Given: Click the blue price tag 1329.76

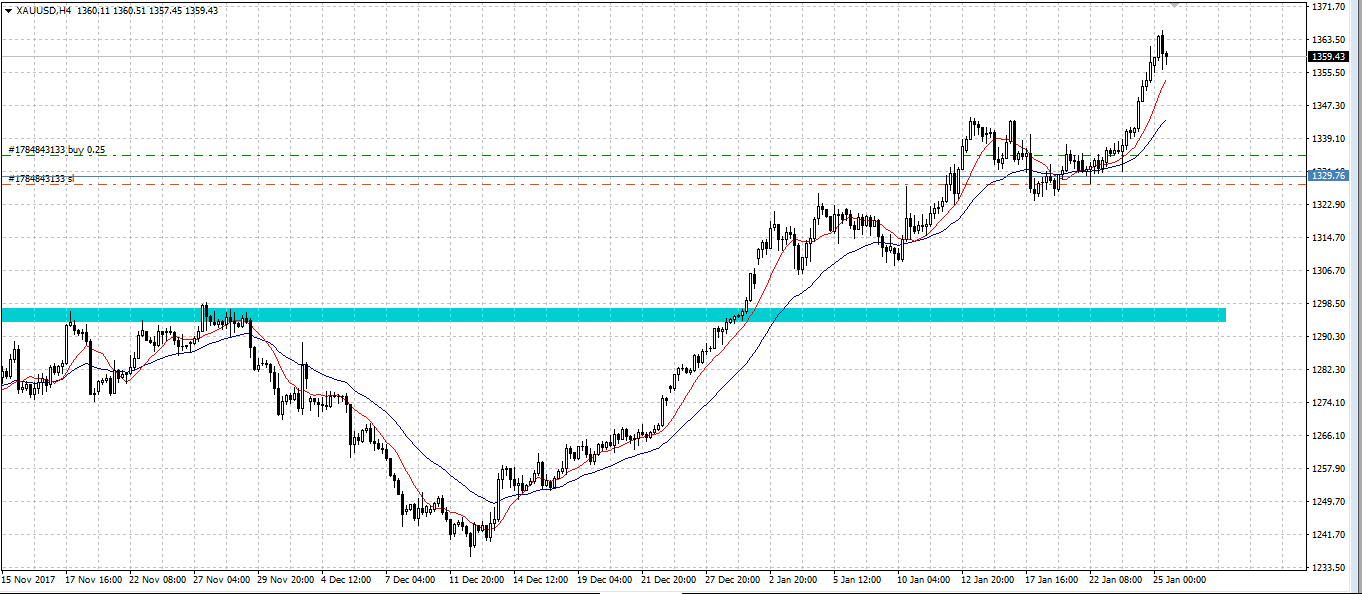Looking at the screenshot, I should click(1328, 176).
